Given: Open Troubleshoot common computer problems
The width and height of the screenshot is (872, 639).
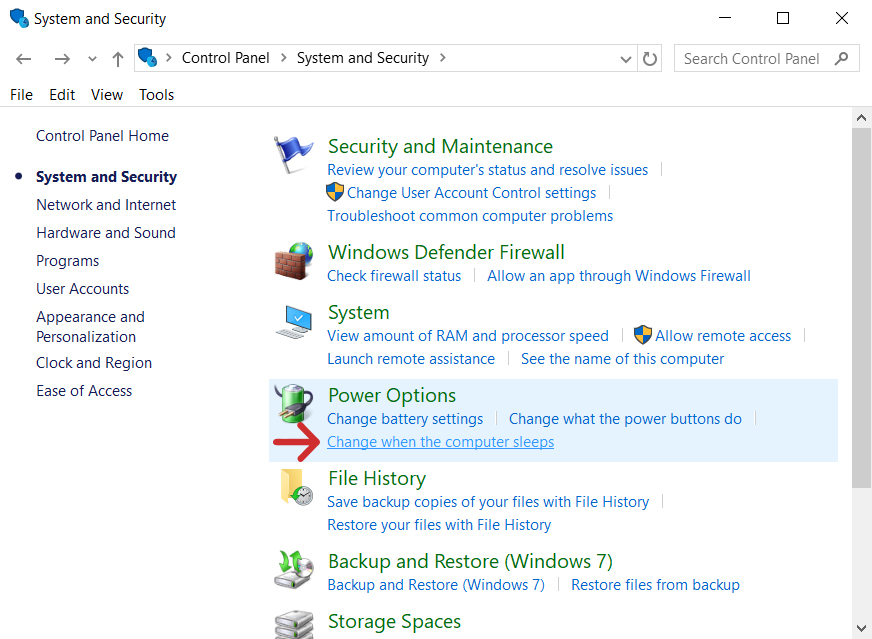Looking at the screenshot, I should point(470,215).
